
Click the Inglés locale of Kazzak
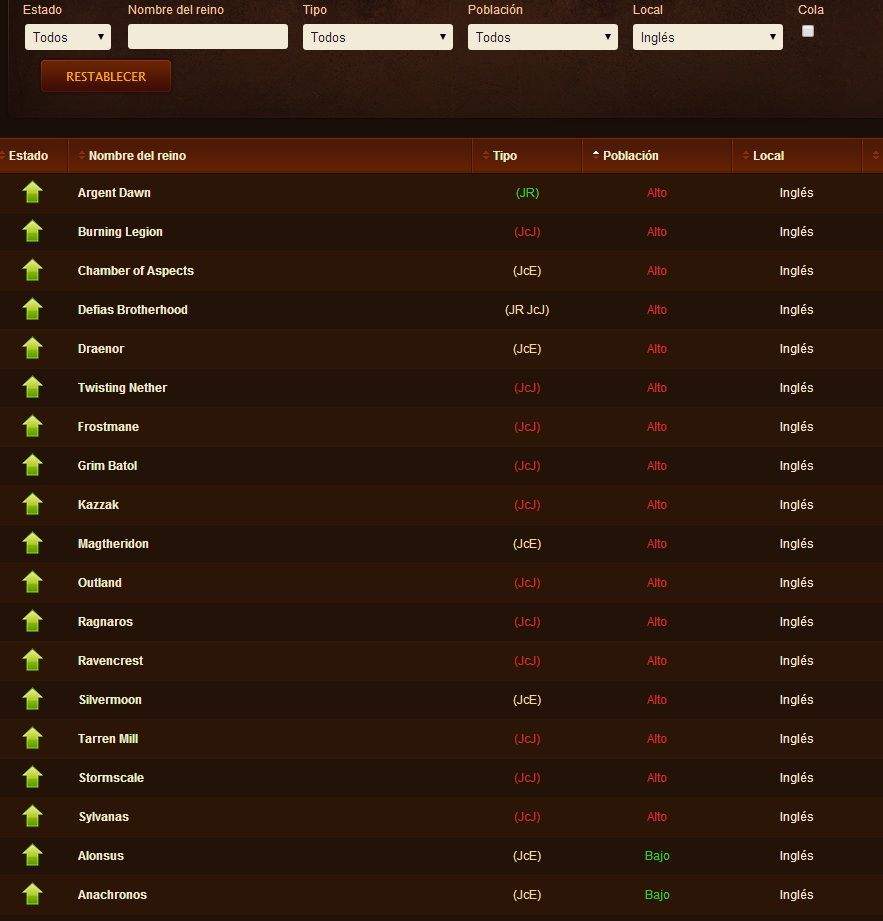click(x=796, y=505)
